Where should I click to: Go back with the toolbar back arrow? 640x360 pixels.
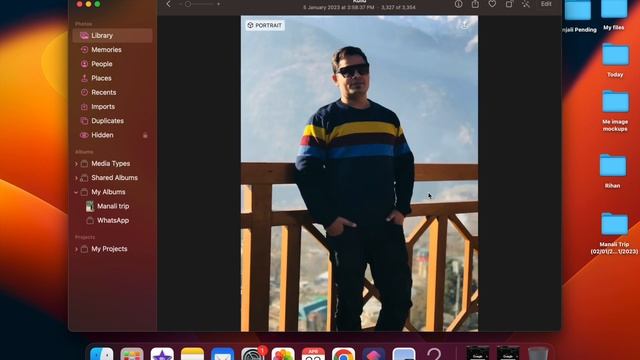point(169,4)
